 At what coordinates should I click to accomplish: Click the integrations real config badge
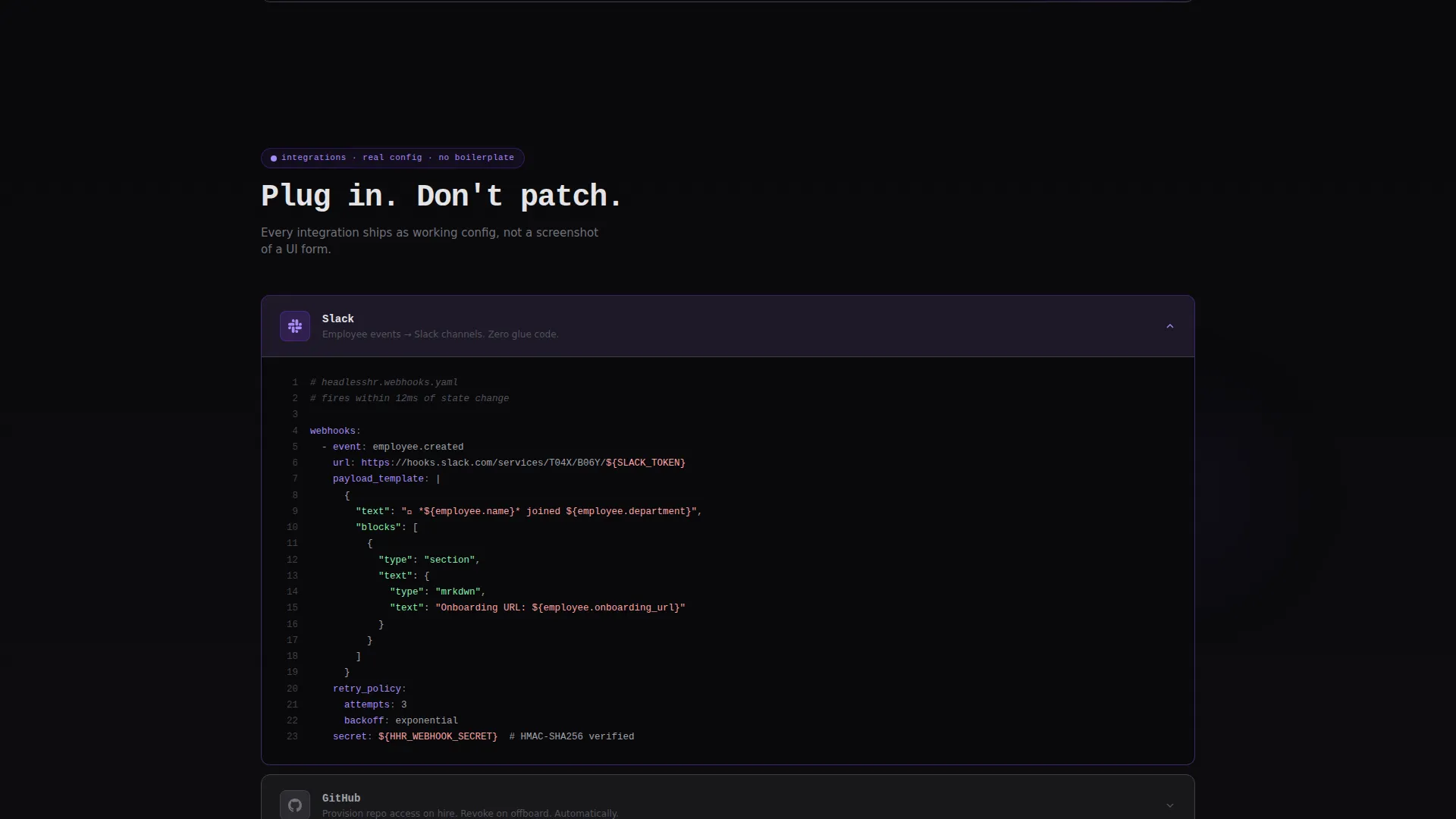pos(392,158)
